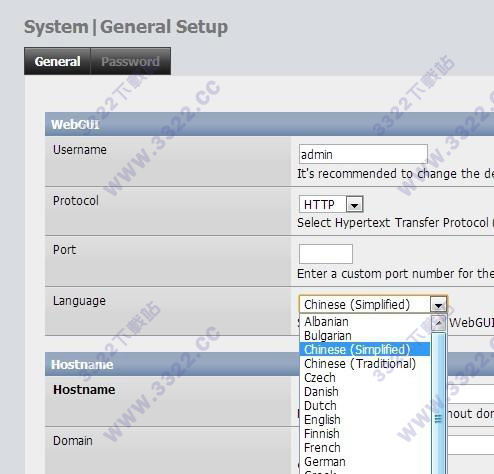Select Dutch language option
494x474 pixels.
[365, 406]
